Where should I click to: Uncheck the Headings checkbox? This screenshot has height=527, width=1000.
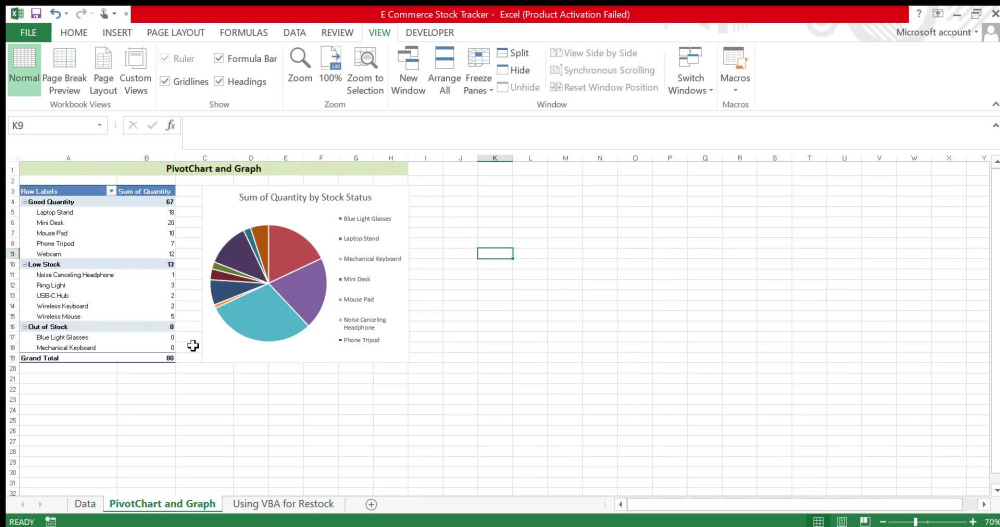pos(219,81)
